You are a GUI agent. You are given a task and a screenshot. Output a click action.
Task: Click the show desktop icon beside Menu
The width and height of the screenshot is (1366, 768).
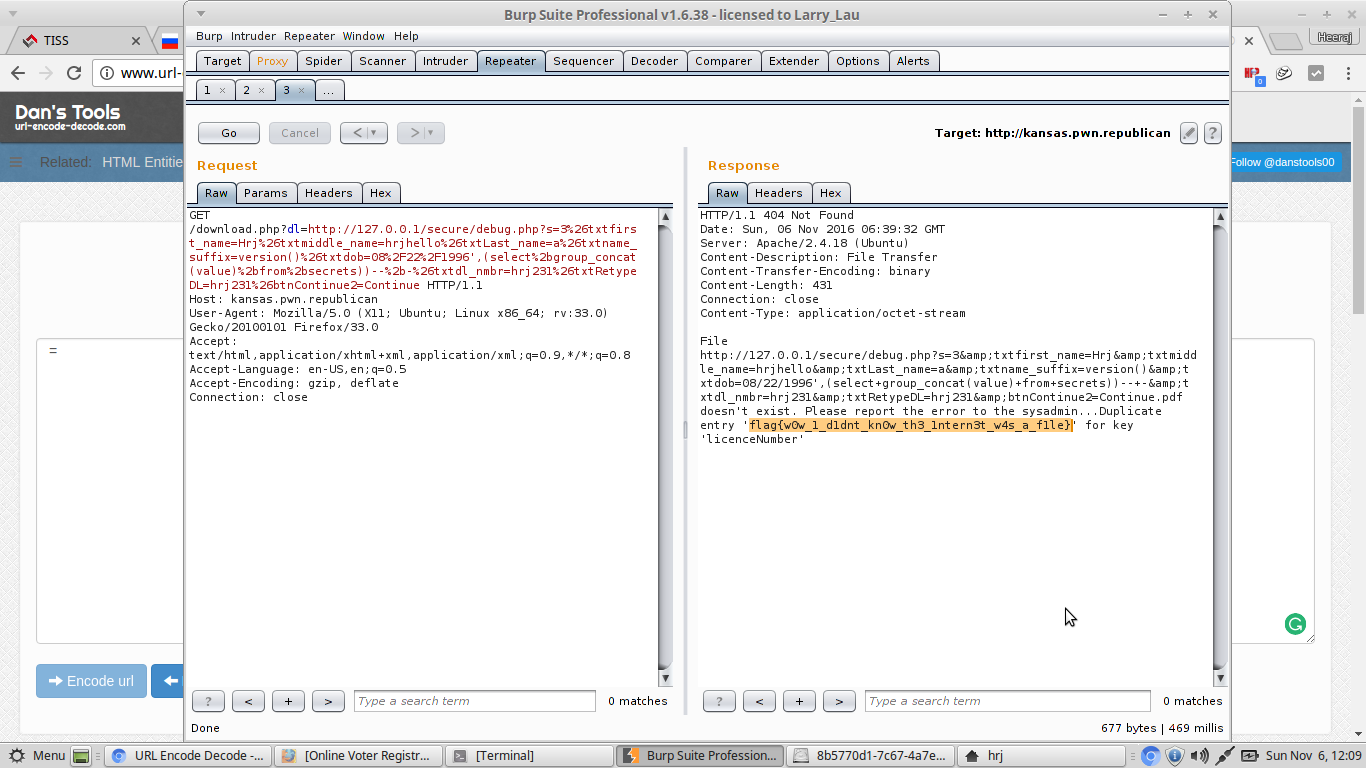pos(81,756)
